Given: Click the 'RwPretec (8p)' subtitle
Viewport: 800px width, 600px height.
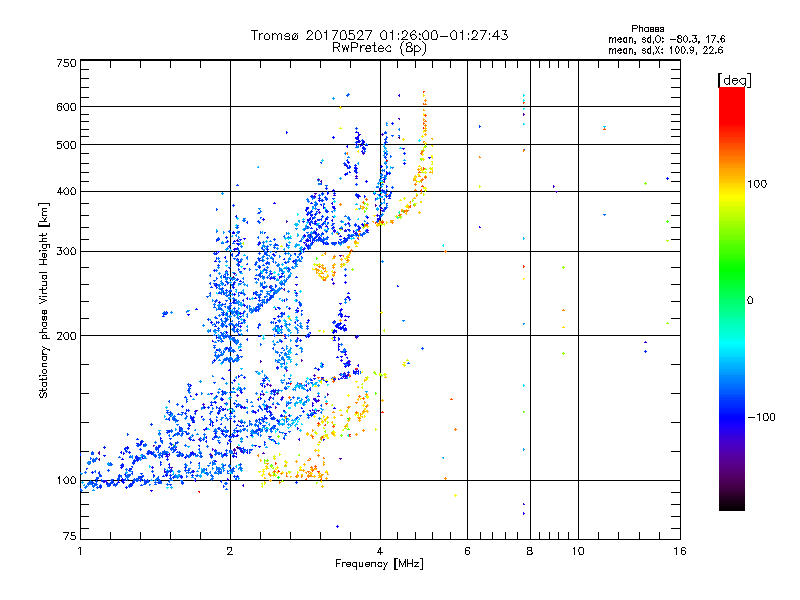Looking at the screenshot, I should pyautogui.click(x=379, y=48).
